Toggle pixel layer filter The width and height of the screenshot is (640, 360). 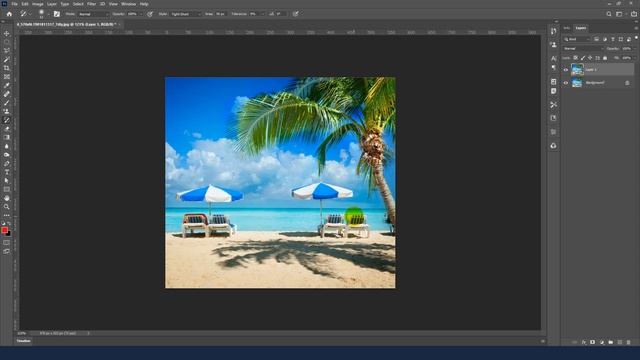596,39
